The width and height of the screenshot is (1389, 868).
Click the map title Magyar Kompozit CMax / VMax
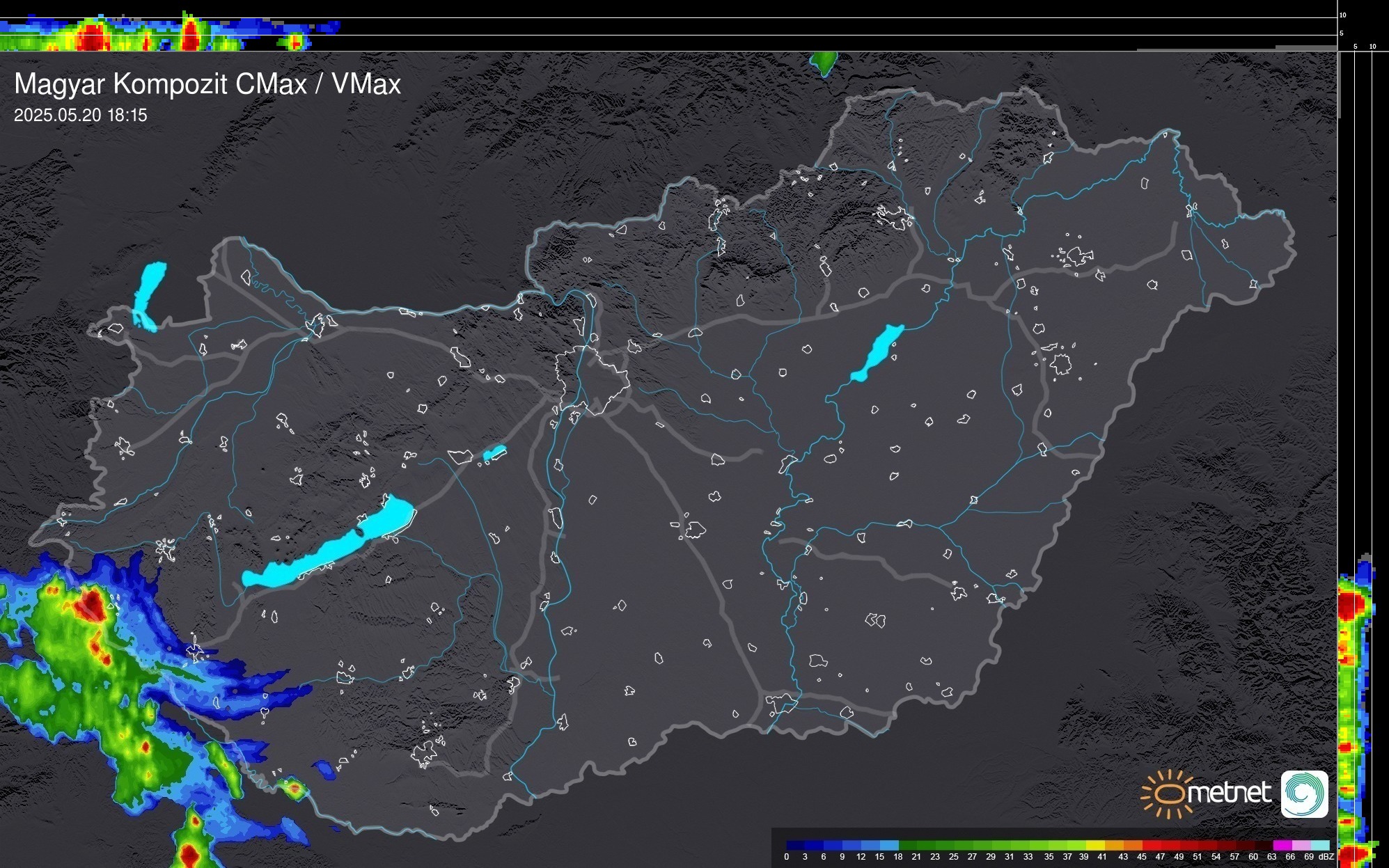(x=207, y=84)
